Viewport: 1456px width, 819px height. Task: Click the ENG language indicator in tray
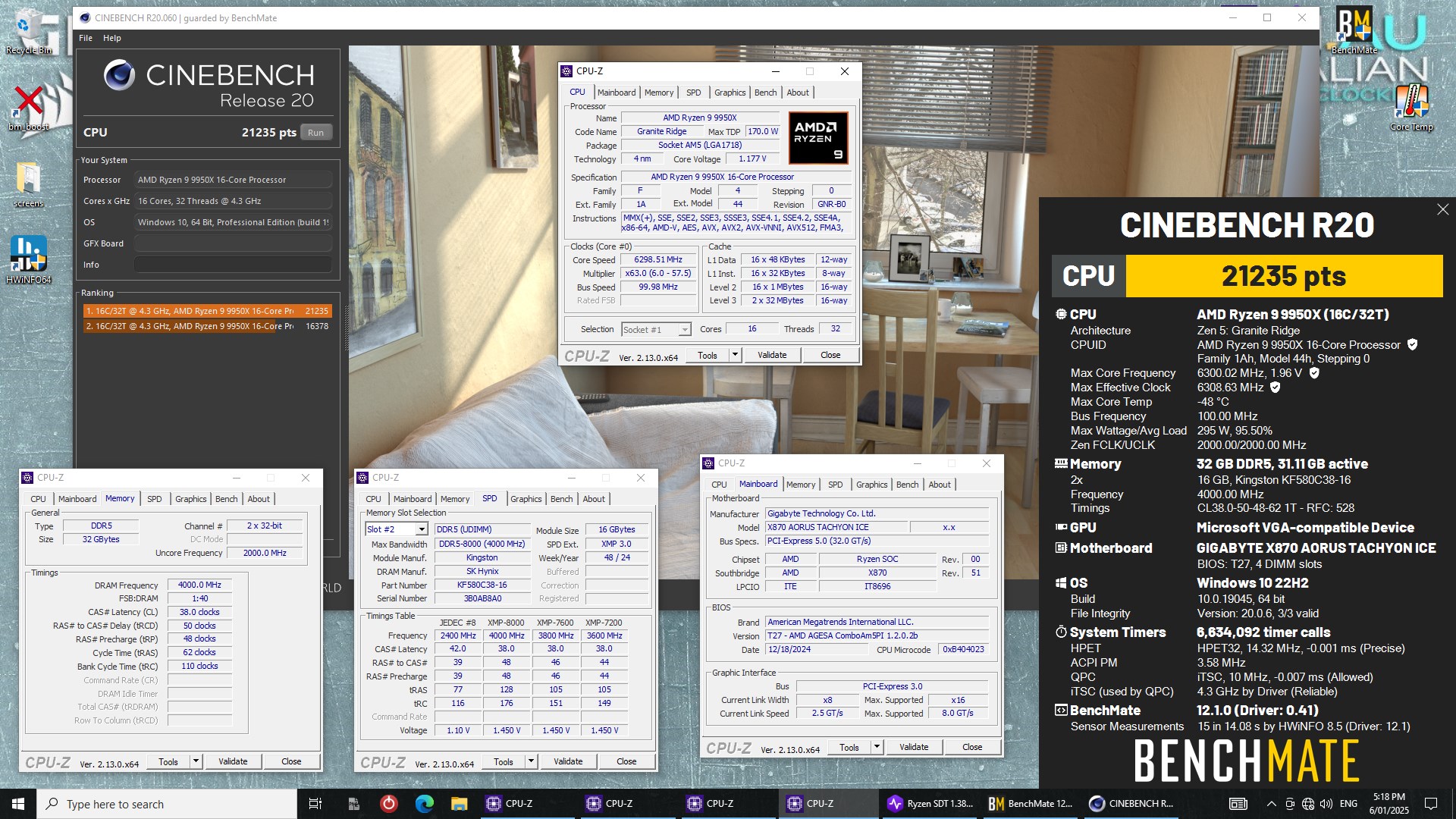point(1348,804)
